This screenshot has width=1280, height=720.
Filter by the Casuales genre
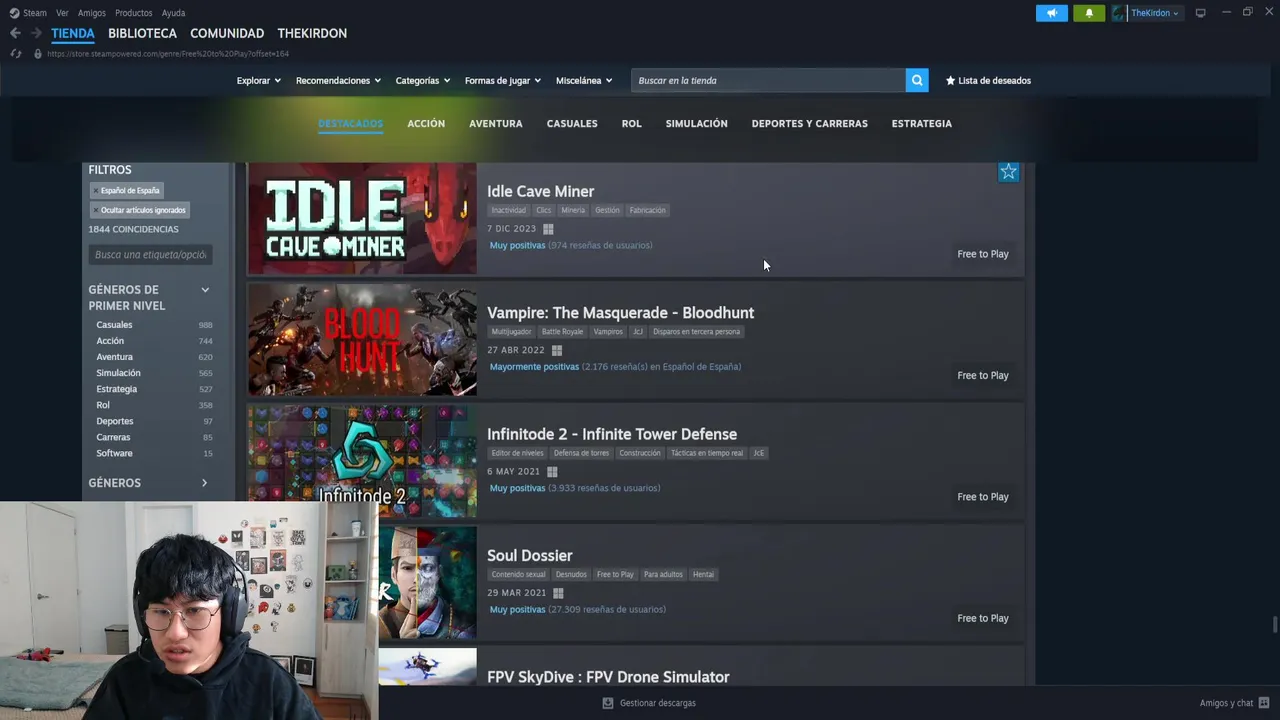pos(114,325)
